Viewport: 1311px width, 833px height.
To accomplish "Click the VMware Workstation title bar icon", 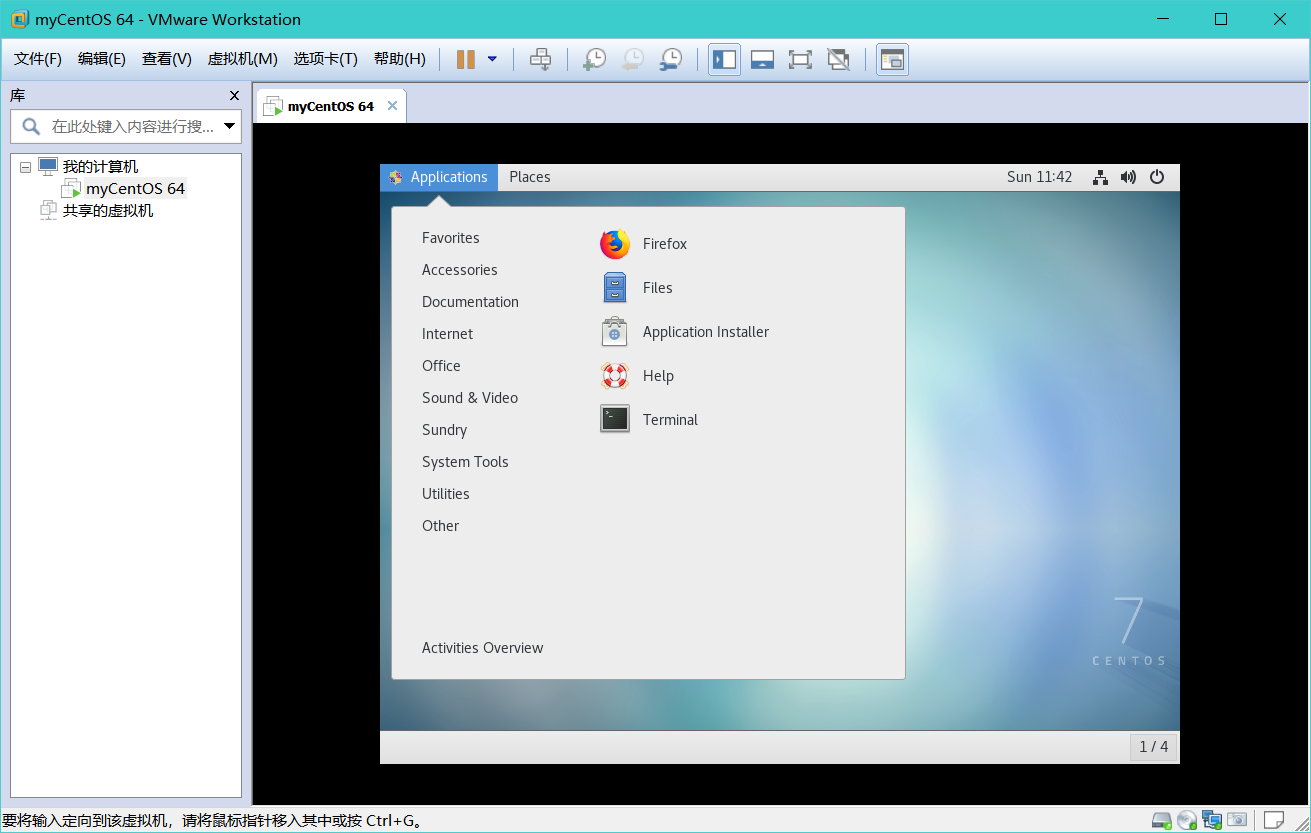I will coord(19,19).
